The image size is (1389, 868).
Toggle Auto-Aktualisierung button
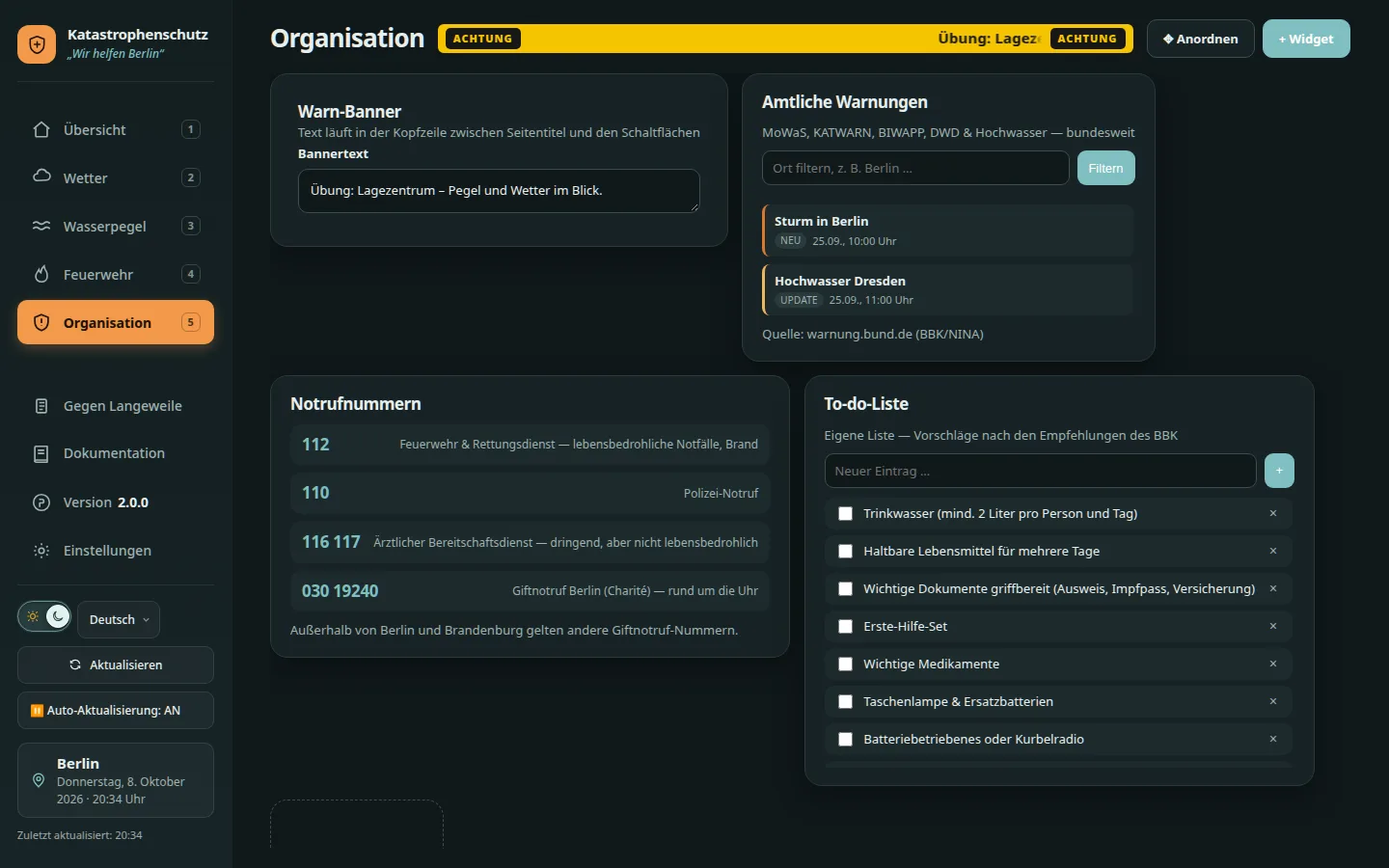click(116, 710)
